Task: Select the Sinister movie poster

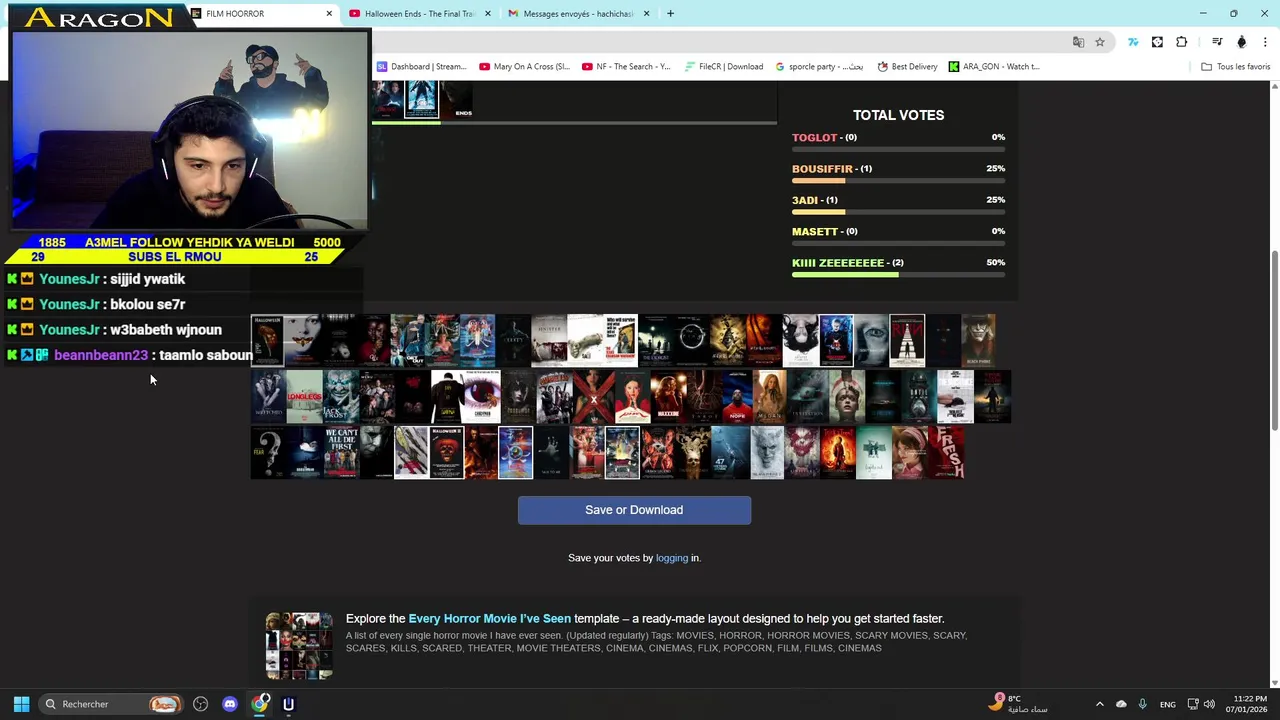Action: pyautogui.click(x=549, y=340)
